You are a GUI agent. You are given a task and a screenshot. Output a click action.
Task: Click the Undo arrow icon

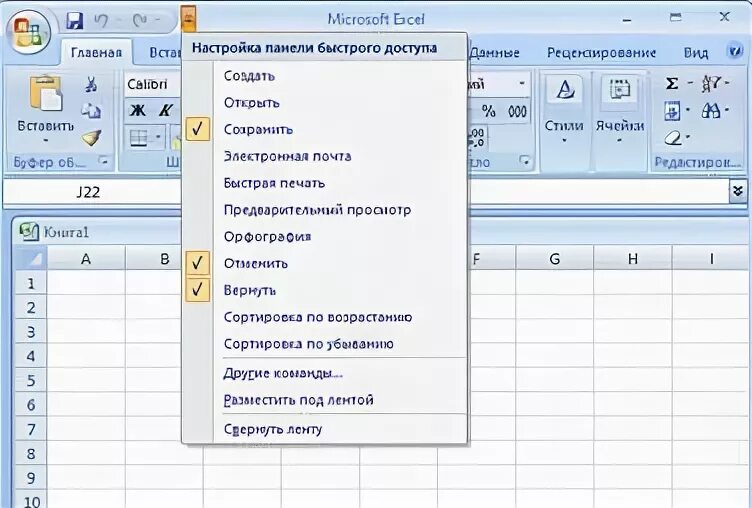point(101,20)
